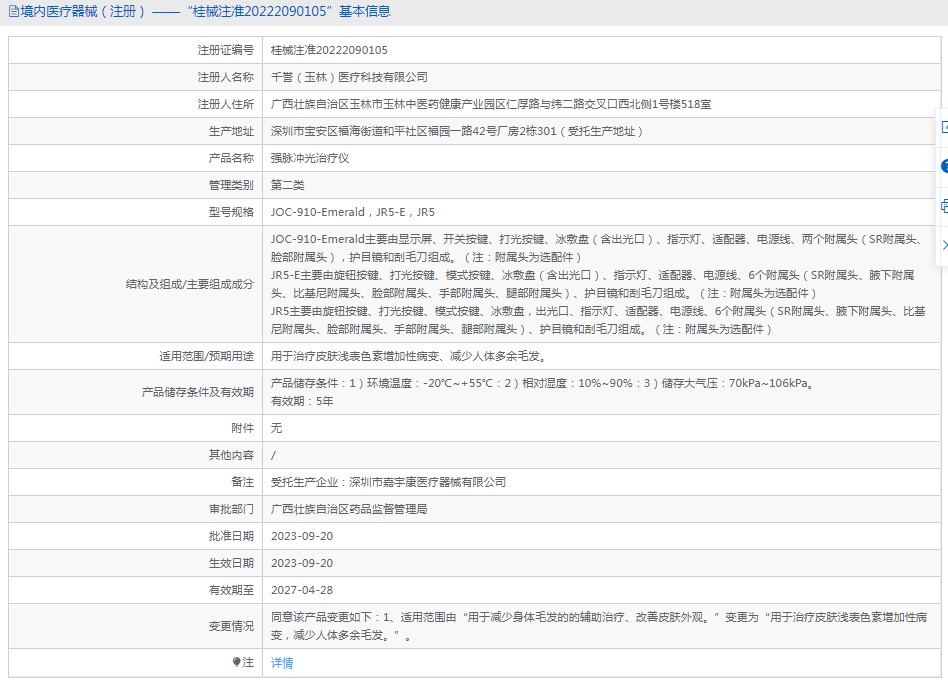This screenshot has width=948, height=683.
Task: Select the expiry date 2027-04-28
Action: pyautogui.click(x=302, y=590)
